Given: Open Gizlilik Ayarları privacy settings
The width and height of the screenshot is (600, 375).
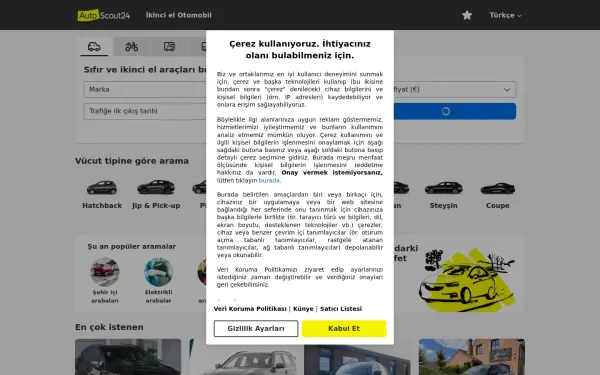Looking at the screenshot, I should 256,329.
